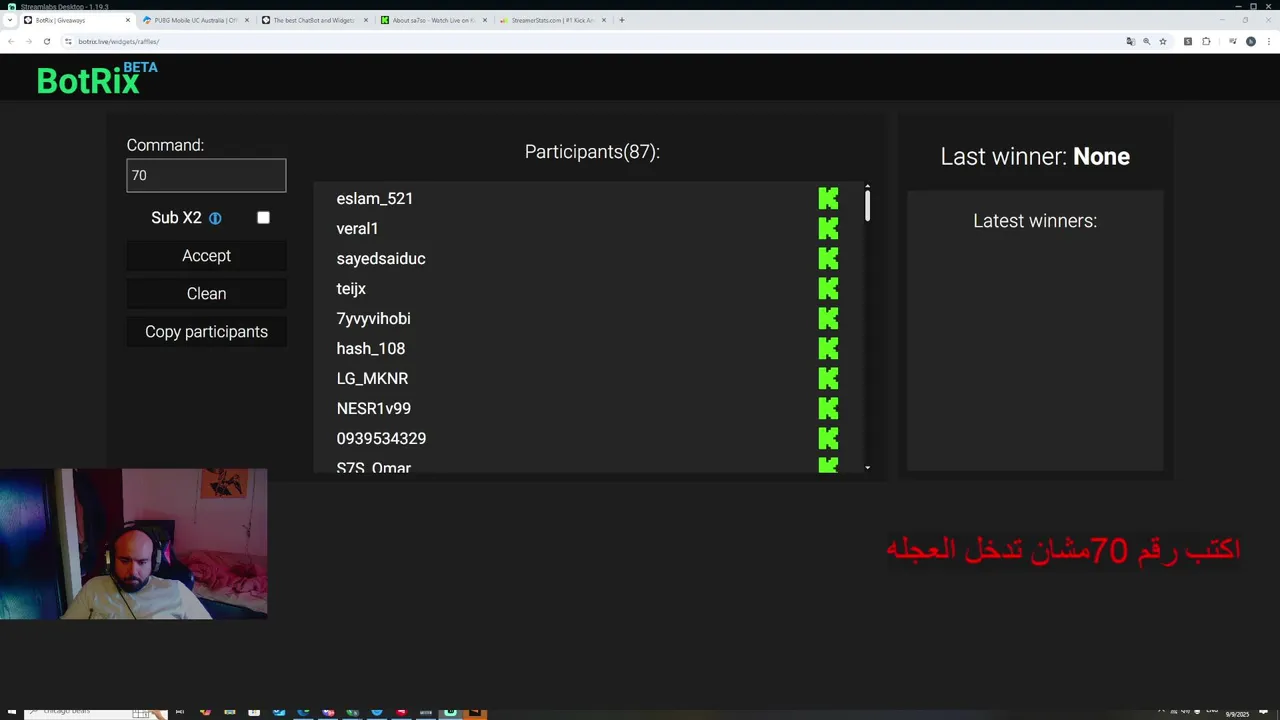Viewport: 1280px width, 720px height.
Task: Bookmark this page with the star icon
Action: click(1163, 41)
